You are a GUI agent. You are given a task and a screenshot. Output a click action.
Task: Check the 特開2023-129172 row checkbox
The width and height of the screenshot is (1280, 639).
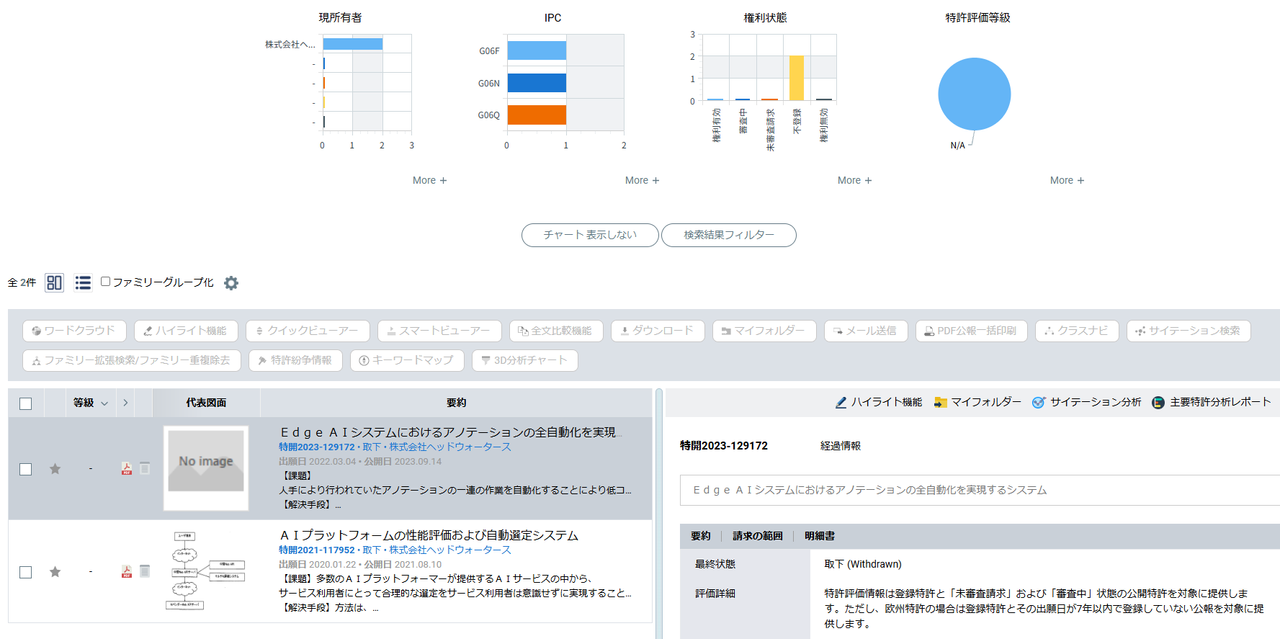click(x=26, y=469)
